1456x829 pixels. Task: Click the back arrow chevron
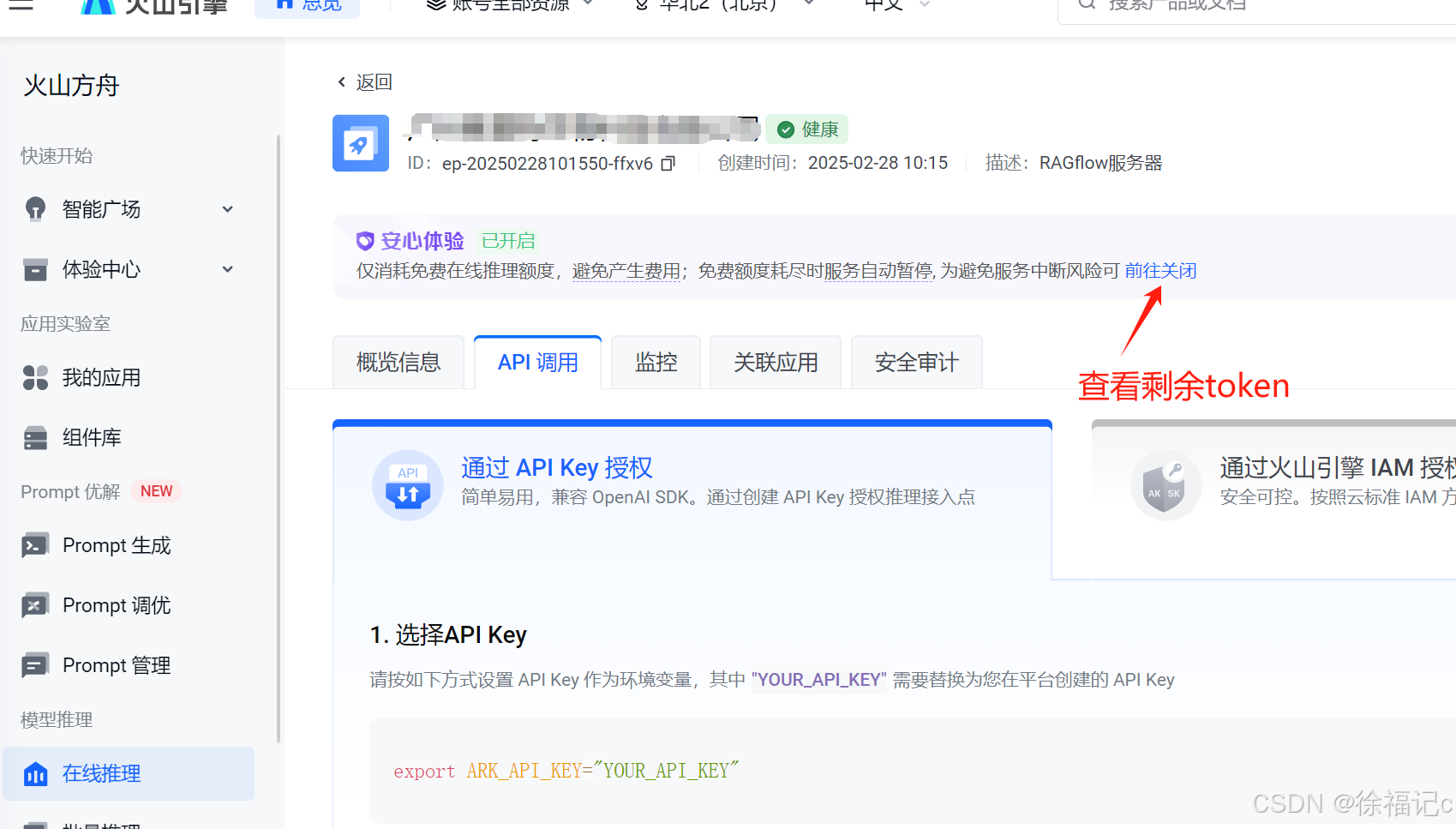(x=342, y=82)
